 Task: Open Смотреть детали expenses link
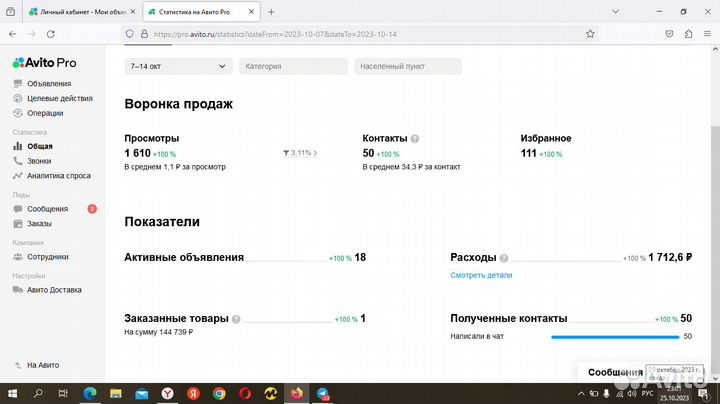481,275
